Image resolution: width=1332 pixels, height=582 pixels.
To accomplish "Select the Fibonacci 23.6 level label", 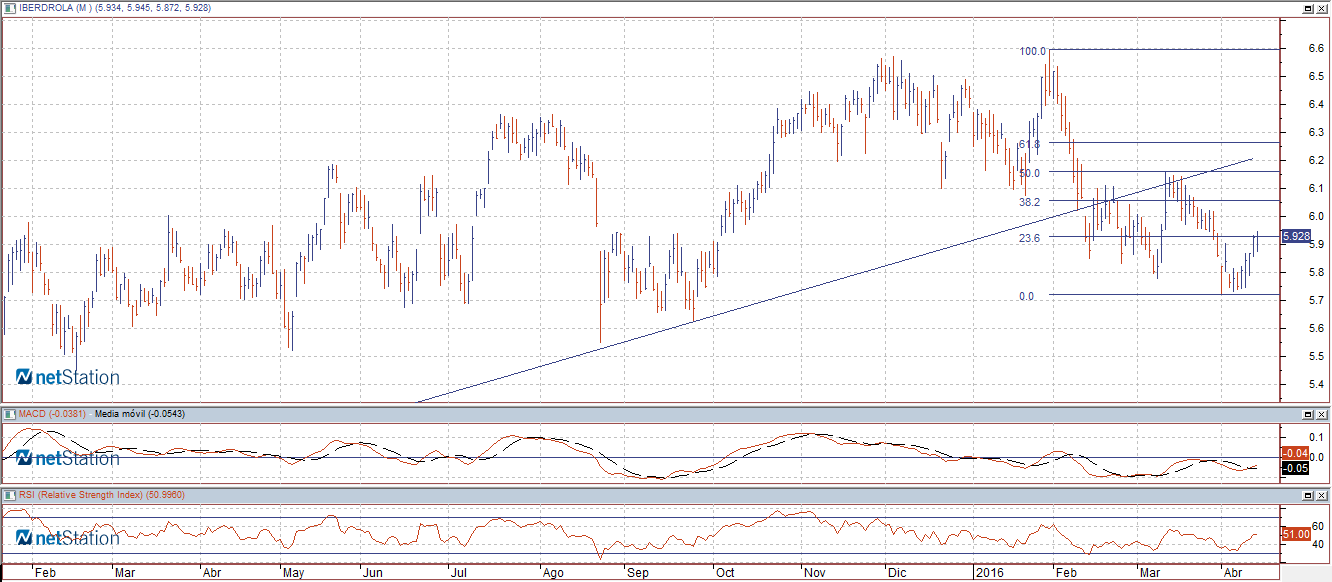I will tap(1030, 238).
